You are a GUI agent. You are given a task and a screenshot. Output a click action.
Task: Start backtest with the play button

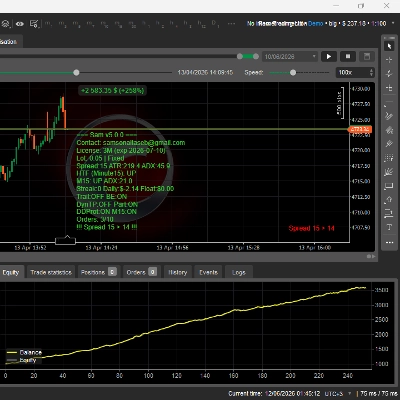tap(329, 56)
